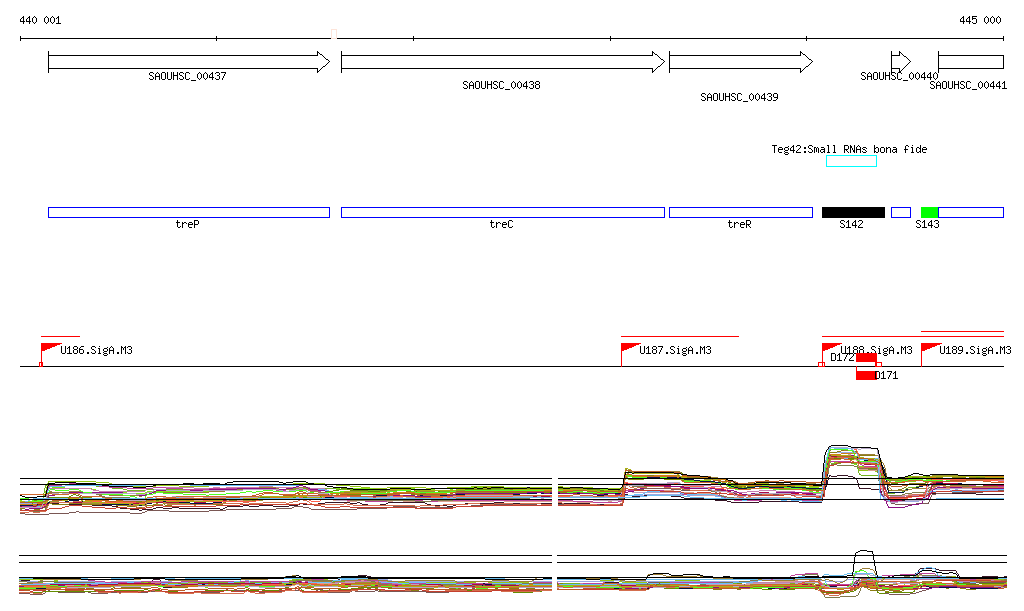Click the 445 000 end coordinate label
The width and height of the screenshot is (1024, 611).
coord(980,20)
